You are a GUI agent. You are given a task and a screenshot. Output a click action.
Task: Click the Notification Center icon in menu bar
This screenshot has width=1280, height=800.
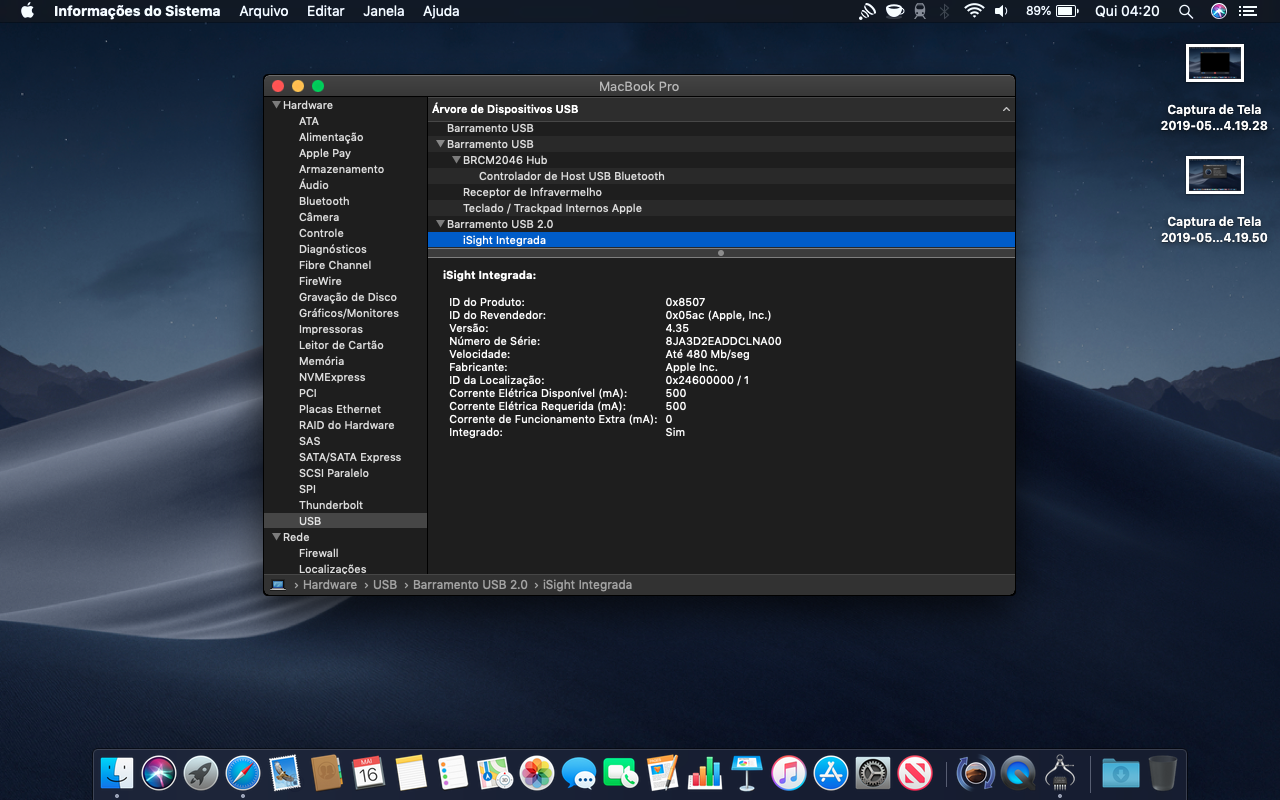point(1247,11)
